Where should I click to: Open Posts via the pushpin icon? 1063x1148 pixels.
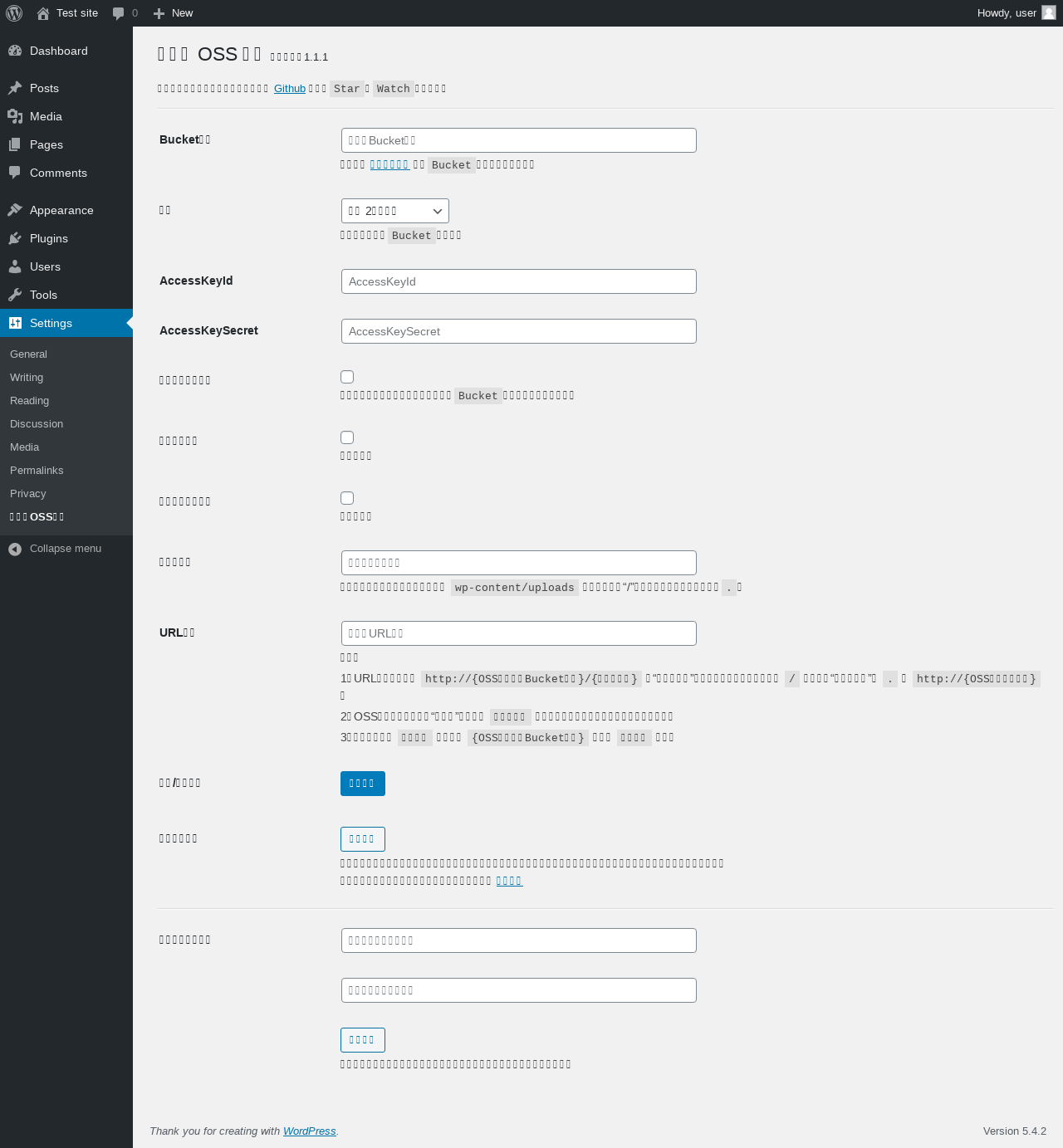[15, 88]
